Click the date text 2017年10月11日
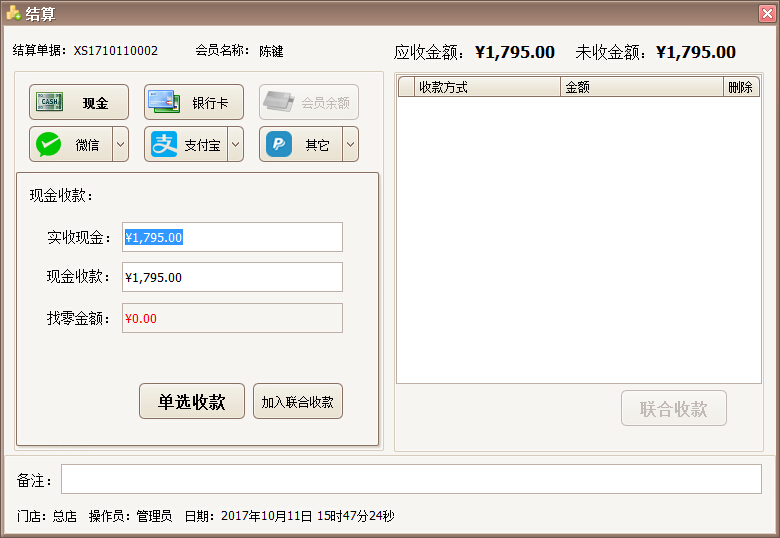 point(266,516)
